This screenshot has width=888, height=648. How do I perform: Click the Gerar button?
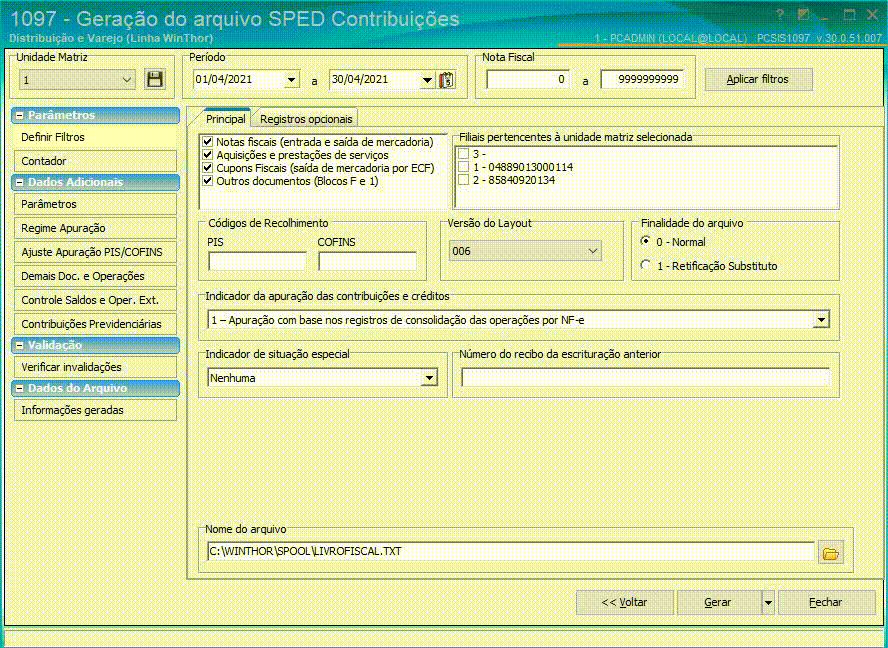click(719, 603)
